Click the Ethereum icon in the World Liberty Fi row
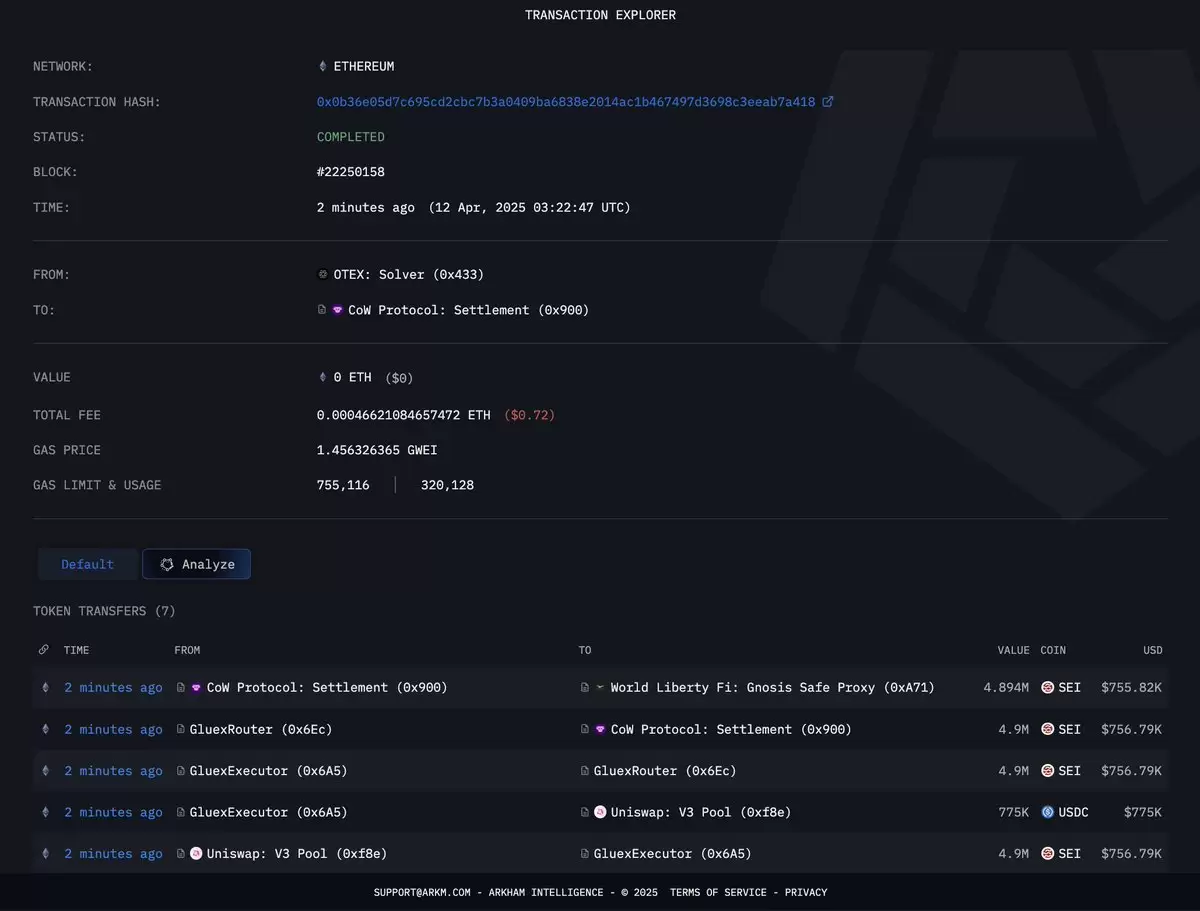1200x911 pixels. (44, 688)
